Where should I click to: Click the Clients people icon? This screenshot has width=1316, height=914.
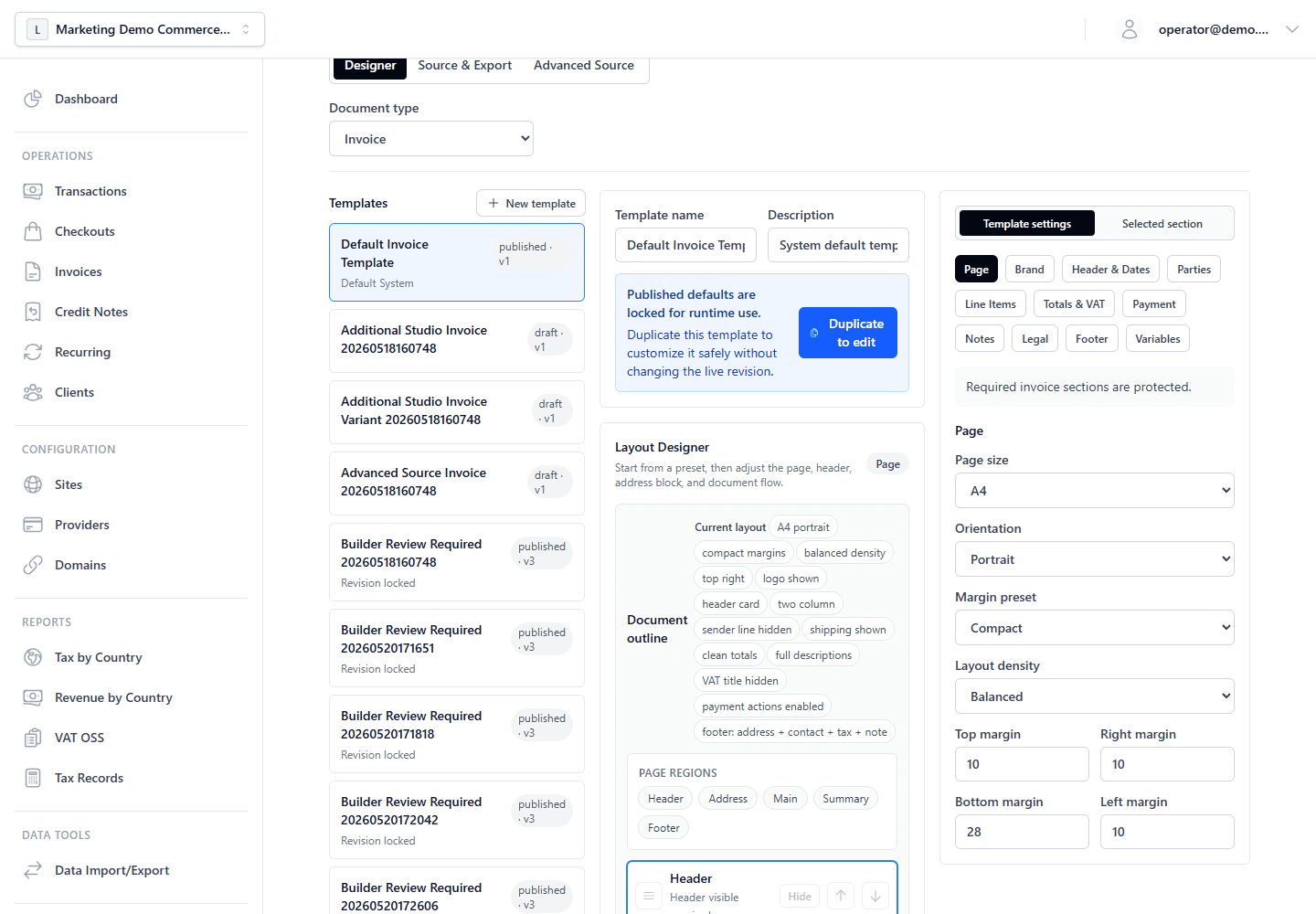[x=33, y=392]
